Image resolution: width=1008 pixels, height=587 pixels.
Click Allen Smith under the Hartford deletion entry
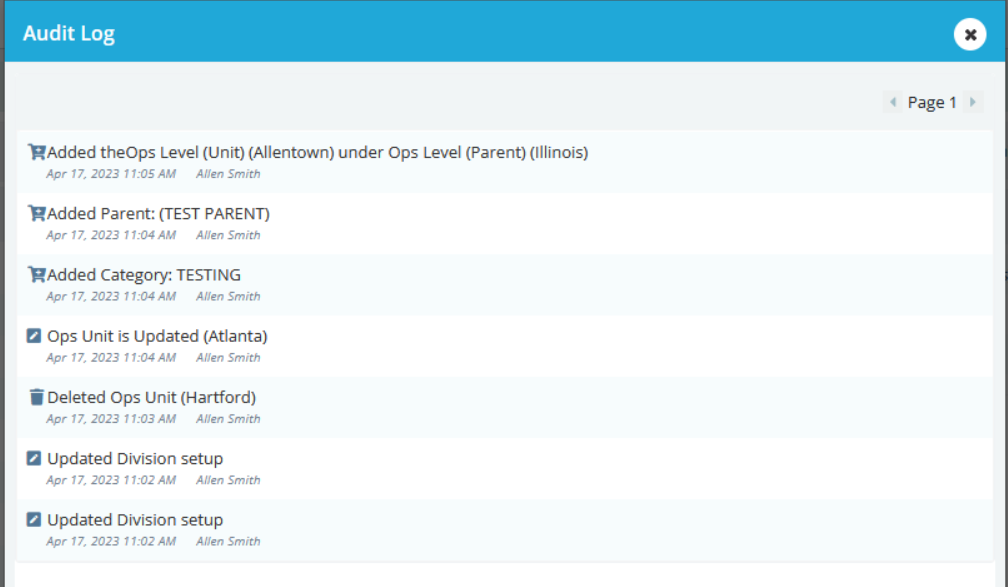point(228,419)
